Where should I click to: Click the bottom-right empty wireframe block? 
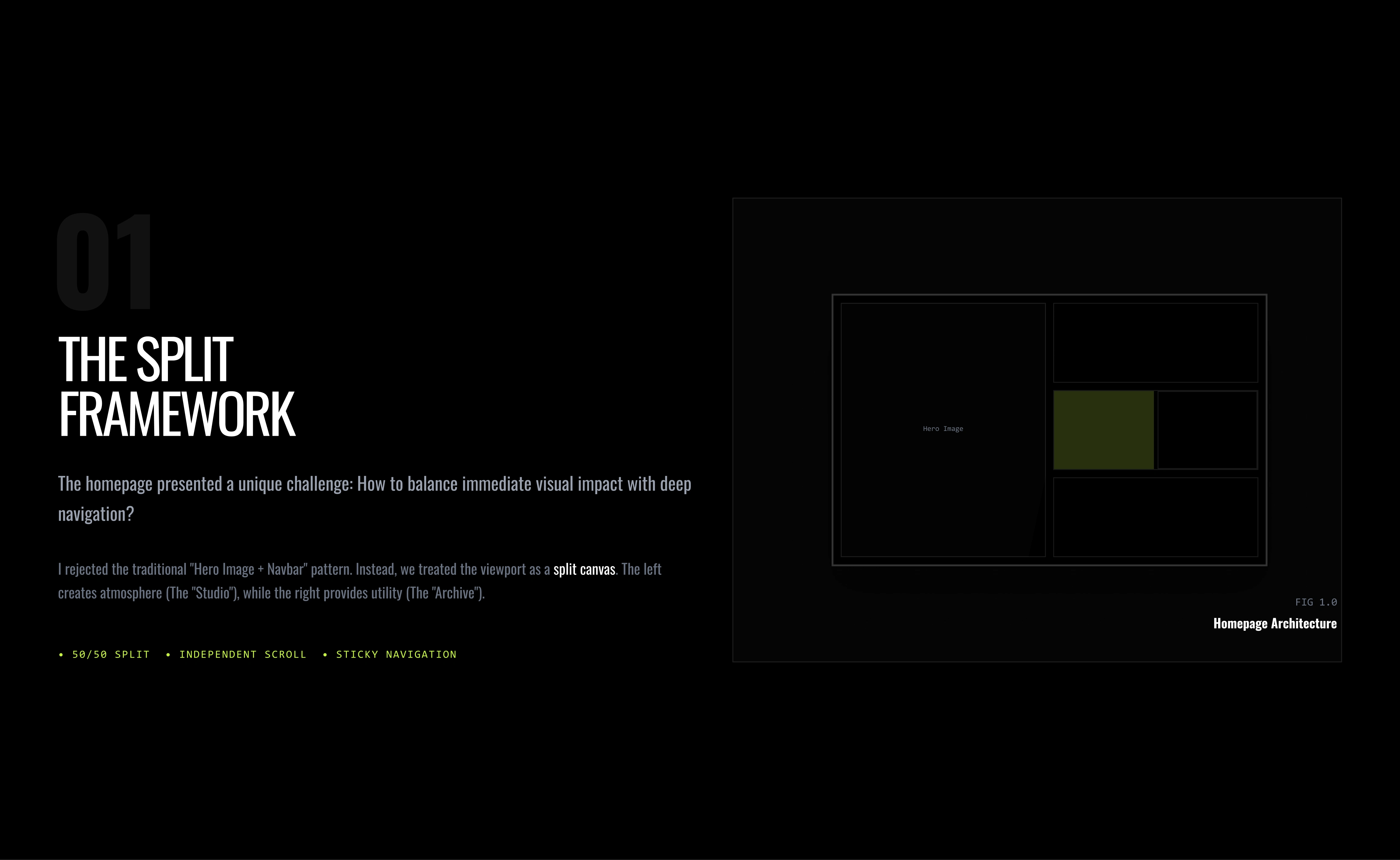point(1155,517)
